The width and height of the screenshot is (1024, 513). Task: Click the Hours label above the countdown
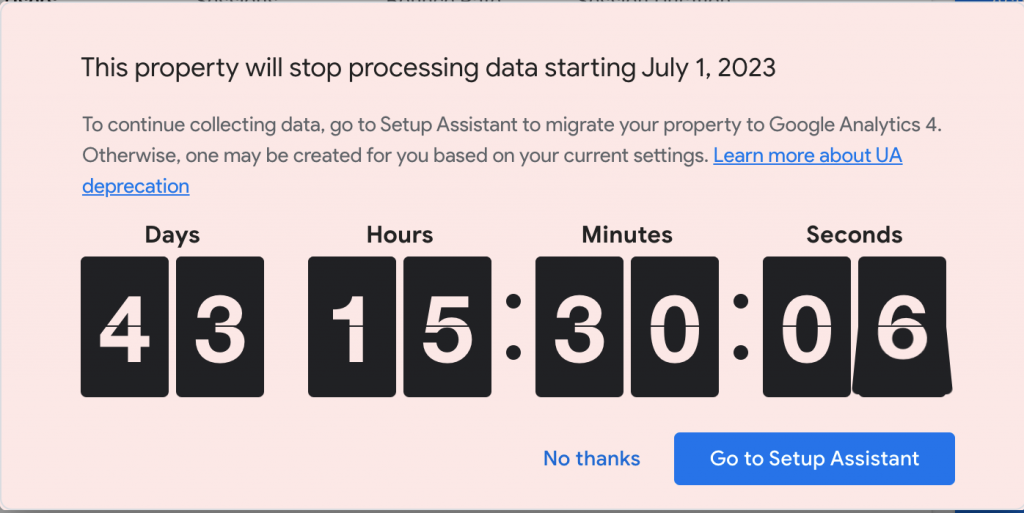[x=400, y=235]
